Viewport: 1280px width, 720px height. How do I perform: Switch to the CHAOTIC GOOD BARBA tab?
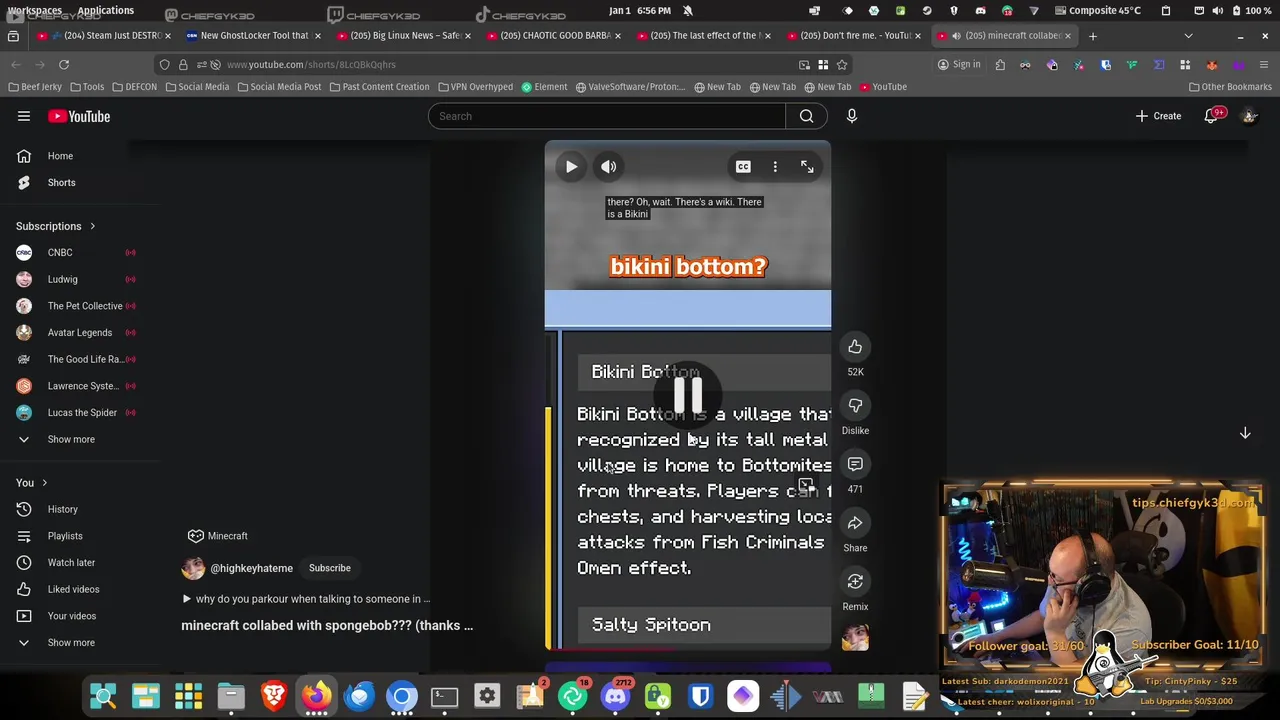point(555,36)
